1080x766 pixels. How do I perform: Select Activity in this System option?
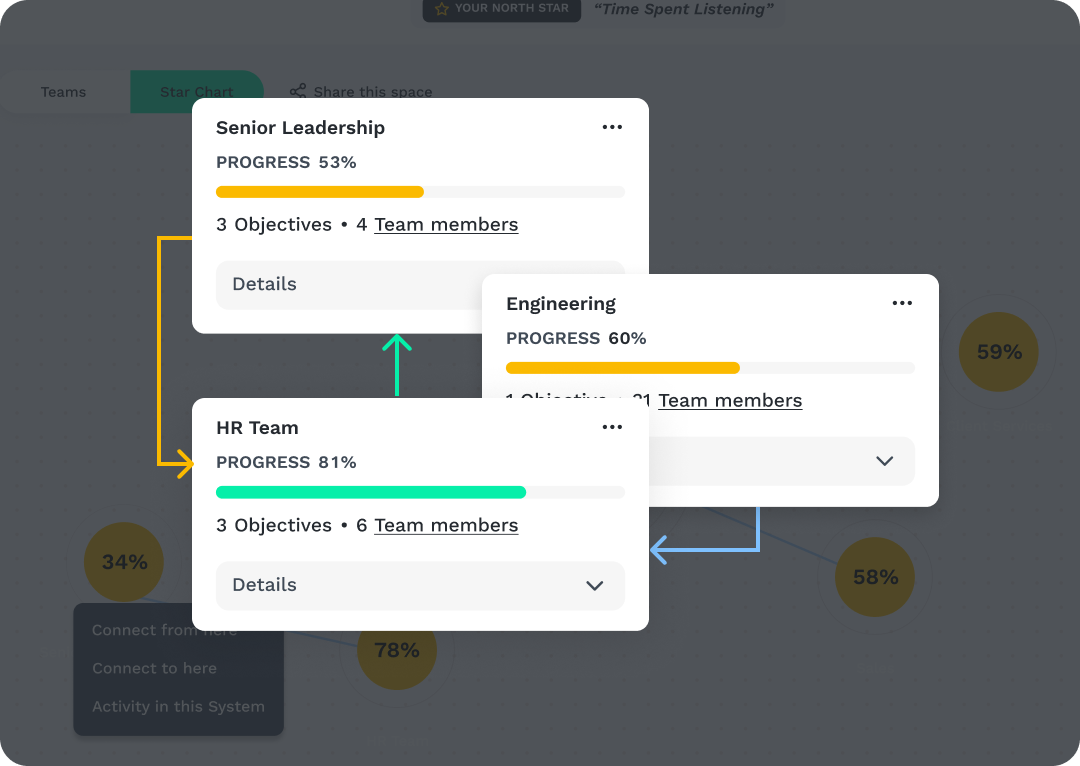178,706
